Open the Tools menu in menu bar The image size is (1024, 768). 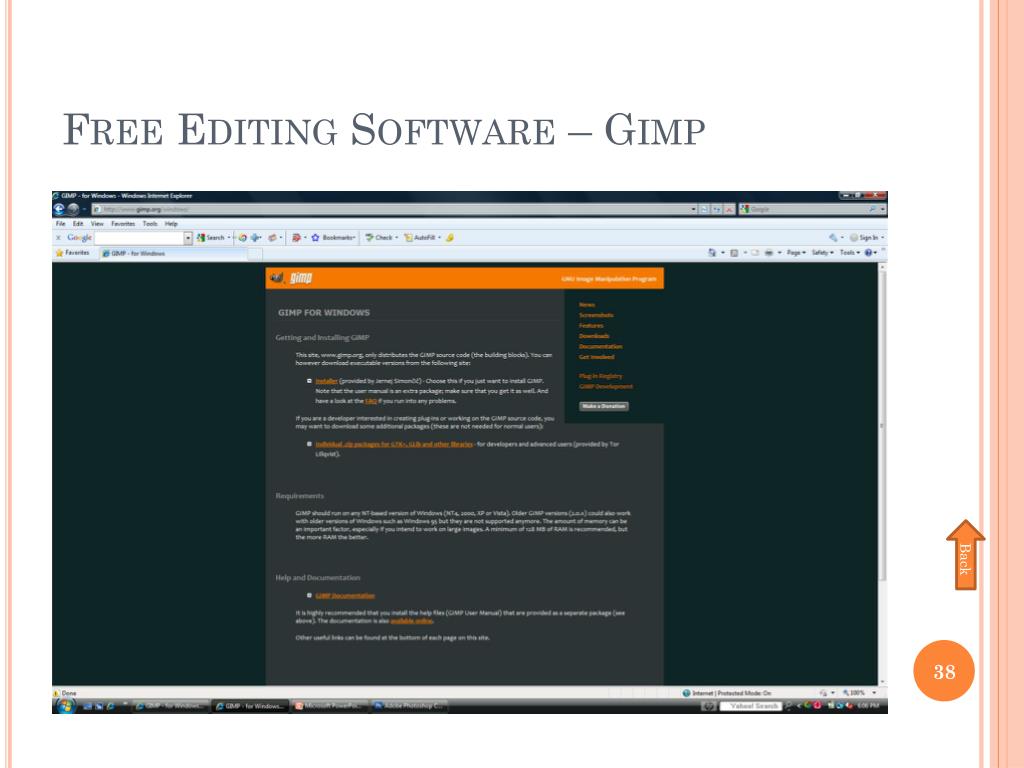[x=150, y=224]
